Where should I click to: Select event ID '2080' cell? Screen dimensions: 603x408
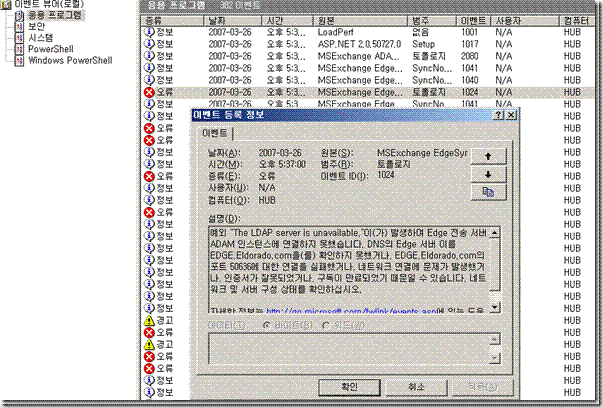point(470,56)
